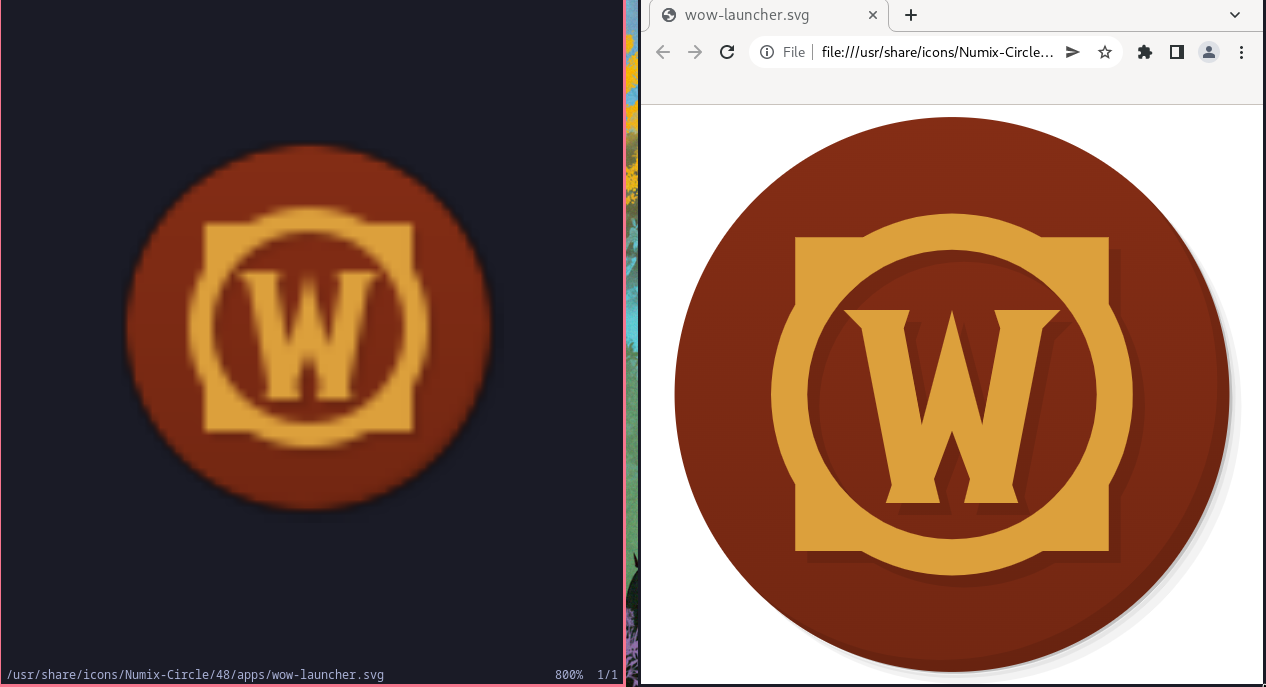1266x687 pixels.
Task: Click the file:///usr/share/icons URL field
Action: point(937,52)
